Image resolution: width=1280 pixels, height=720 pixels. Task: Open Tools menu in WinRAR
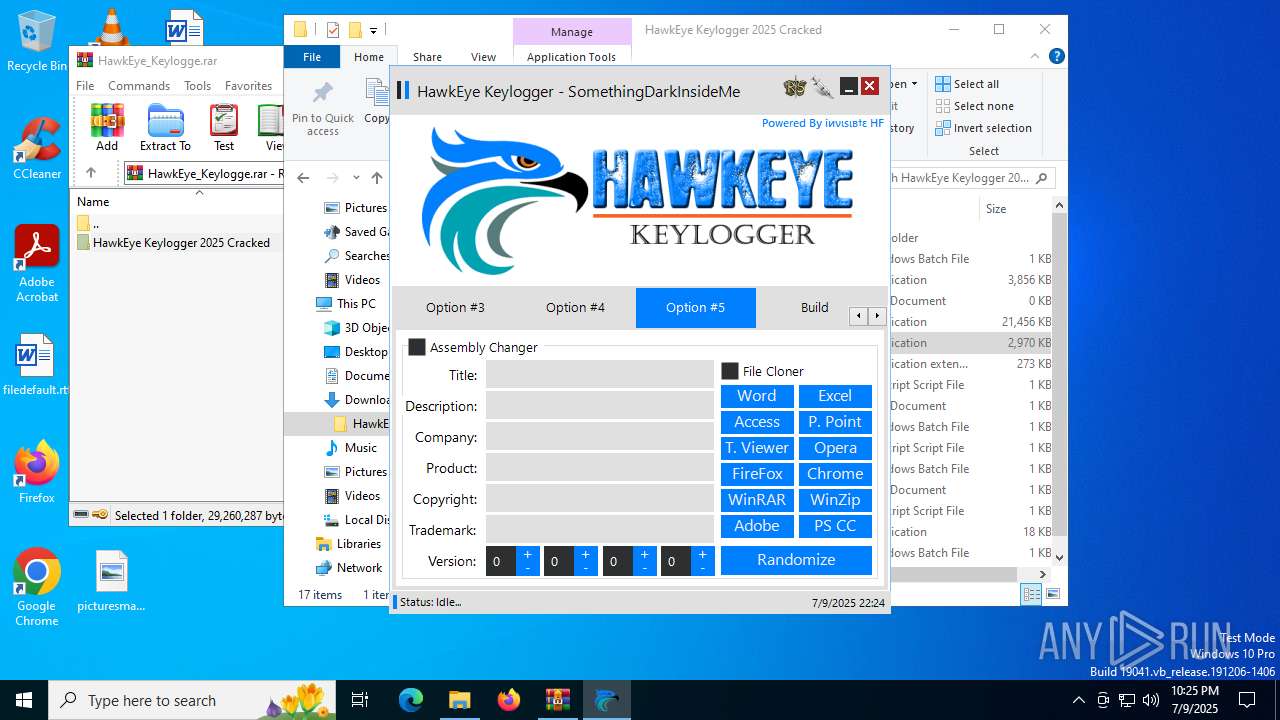pyautogui.click(x=197, y=86)
